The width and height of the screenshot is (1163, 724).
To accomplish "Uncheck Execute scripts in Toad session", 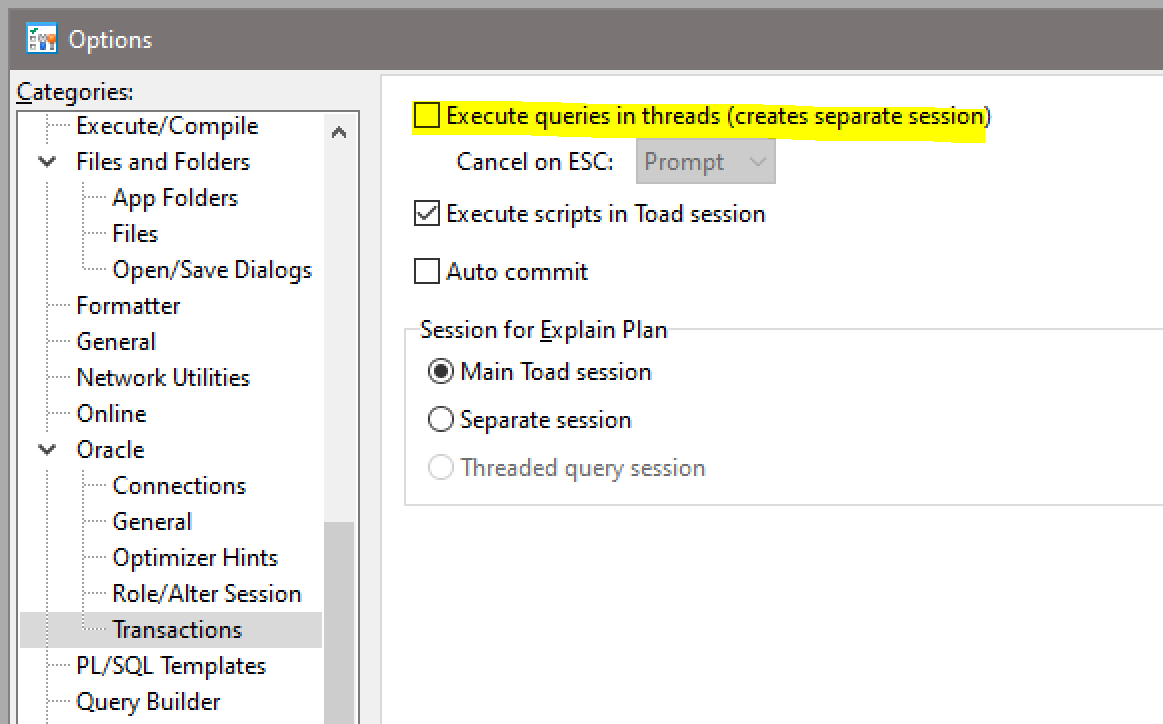I will coord(427,214).
